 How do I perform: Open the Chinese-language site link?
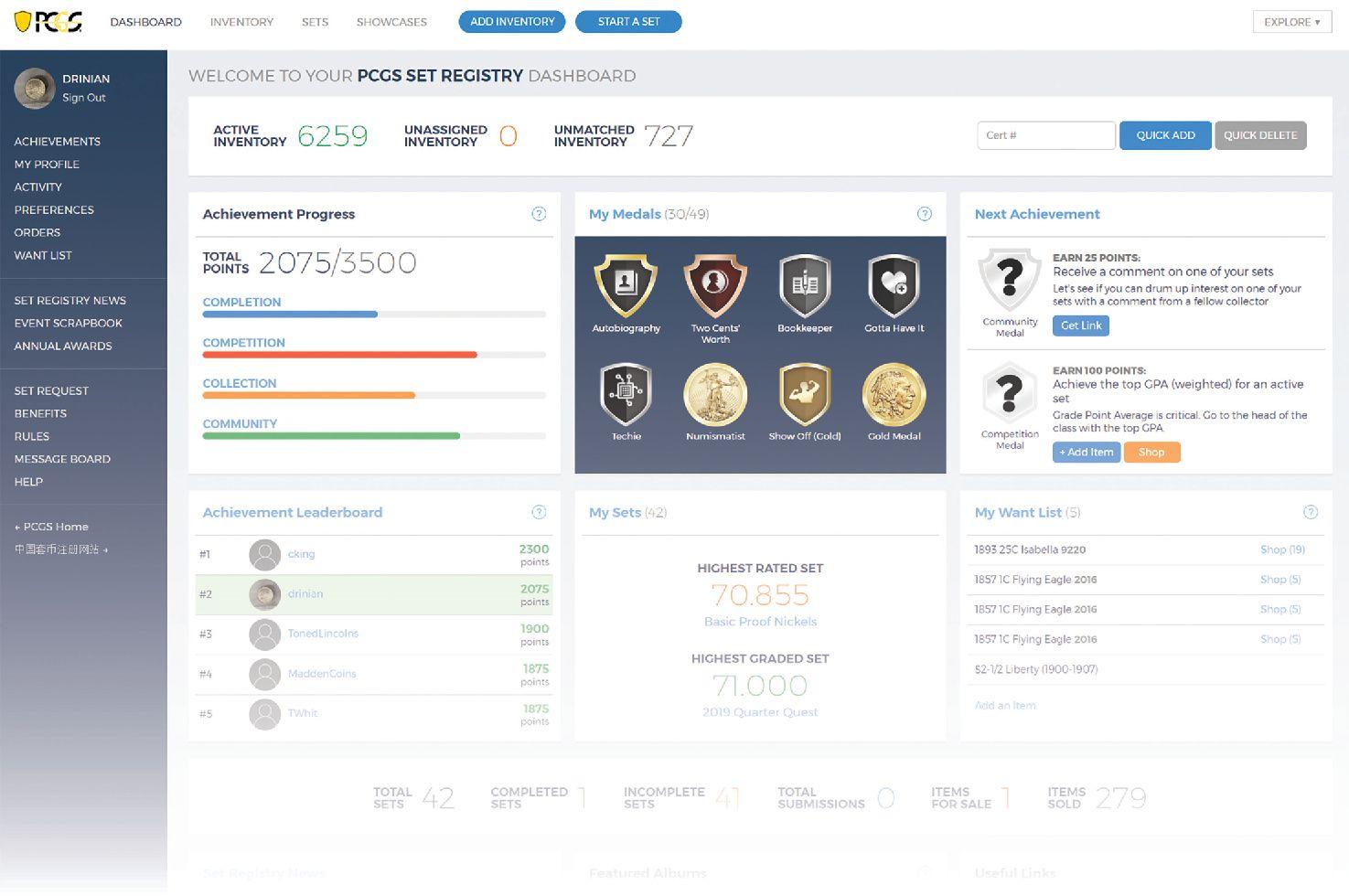[61, 549]
